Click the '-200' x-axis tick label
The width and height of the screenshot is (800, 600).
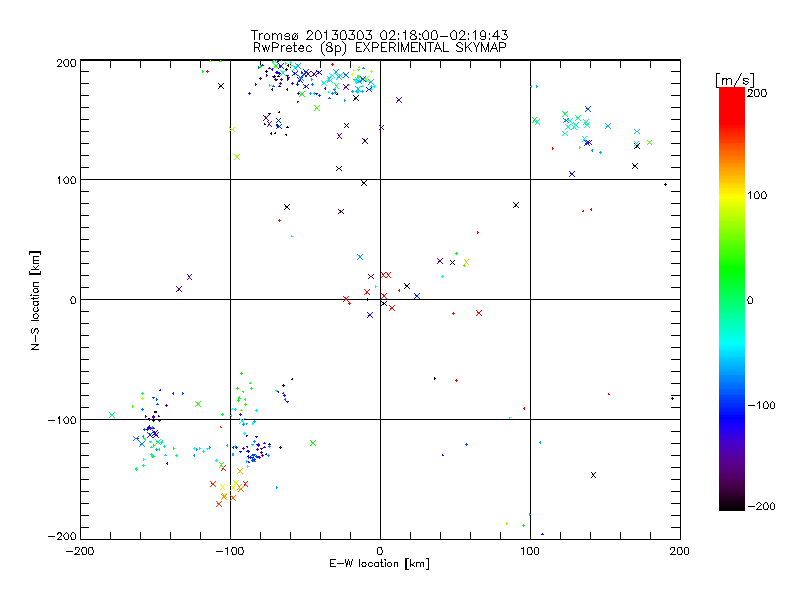[x=80, y=551]
